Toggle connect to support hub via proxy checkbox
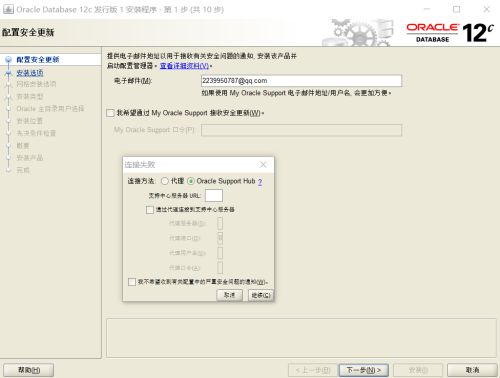The image size is (500, 378). (x=150, y=210)
